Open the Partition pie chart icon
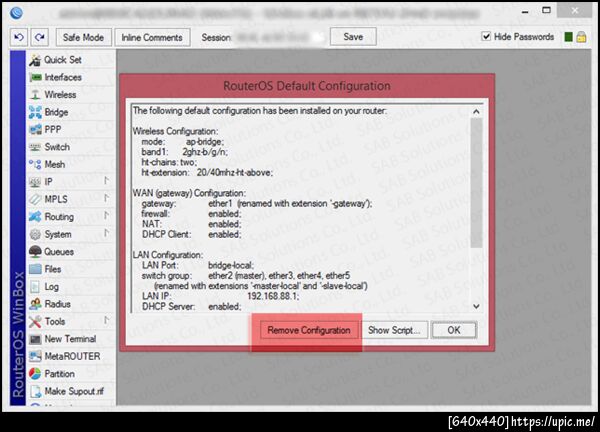Screen dimensions: 600x432 [35, 374]
